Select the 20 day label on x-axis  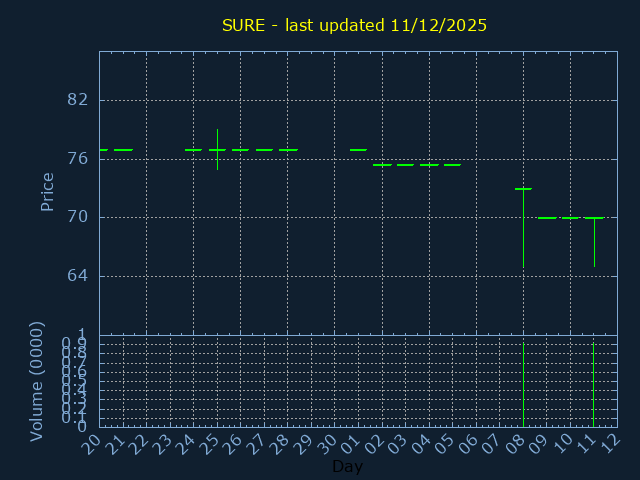tap(91, 442)
